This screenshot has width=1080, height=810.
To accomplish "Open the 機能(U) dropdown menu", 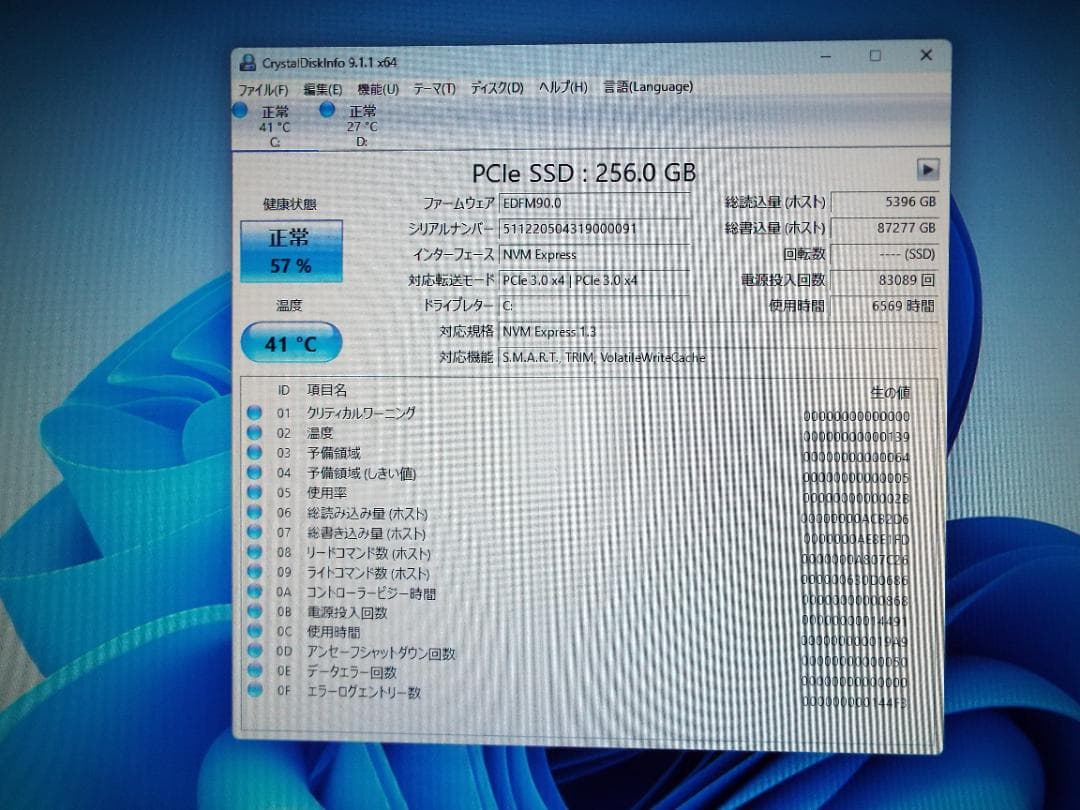I will pos(378,88).
